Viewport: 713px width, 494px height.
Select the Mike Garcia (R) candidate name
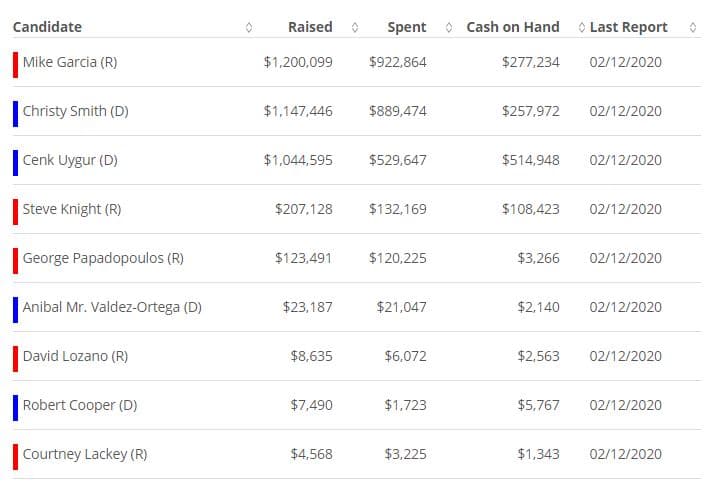click(x=69, y=62)
